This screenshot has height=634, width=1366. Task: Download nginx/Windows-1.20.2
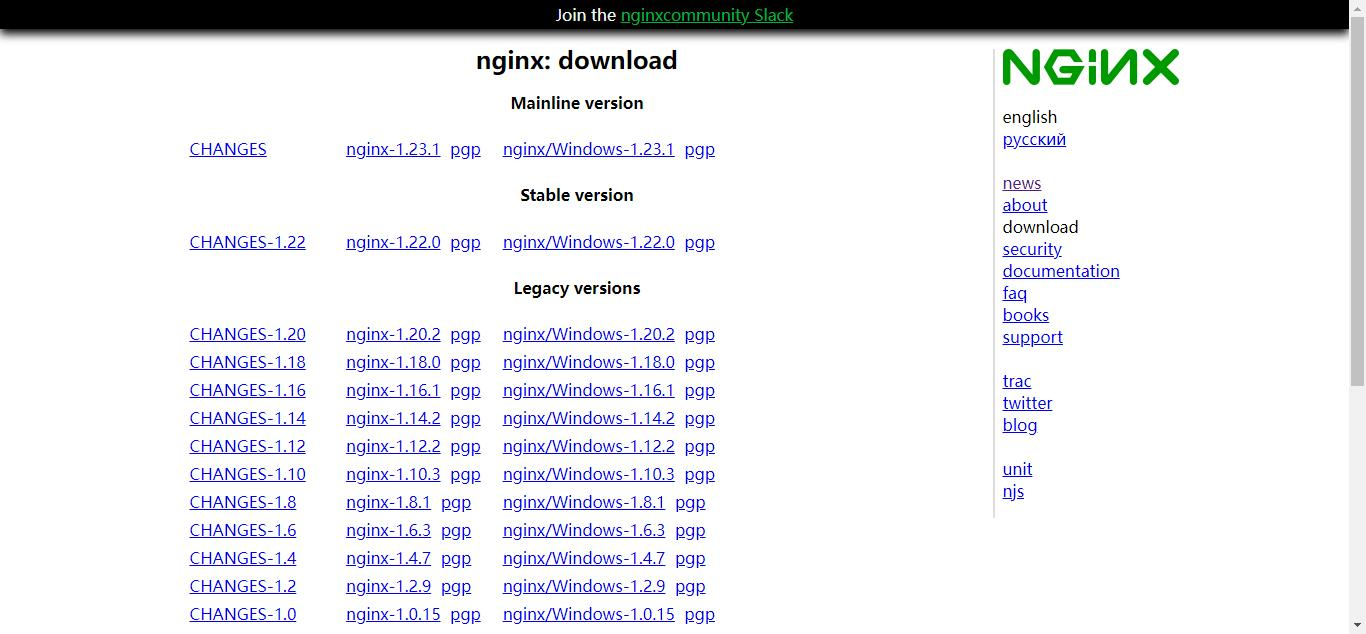click(589, 334)
